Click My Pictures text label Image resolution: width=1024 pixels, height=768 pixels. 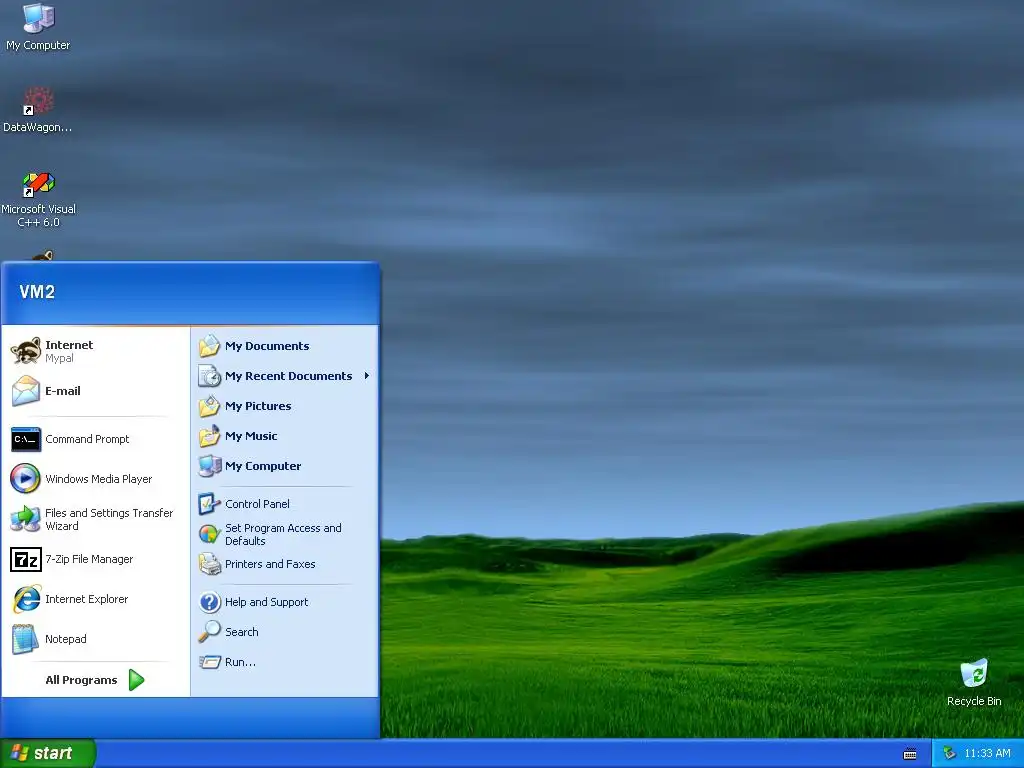point(258,406)
